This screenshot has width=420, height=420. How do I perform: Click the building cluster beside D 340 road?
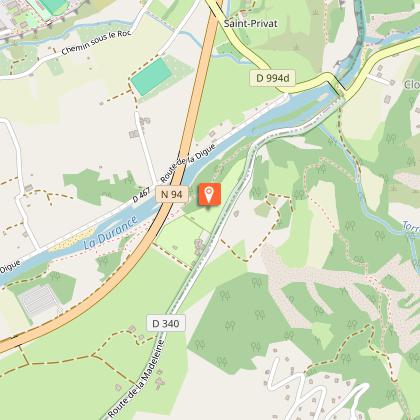[200, 246]
